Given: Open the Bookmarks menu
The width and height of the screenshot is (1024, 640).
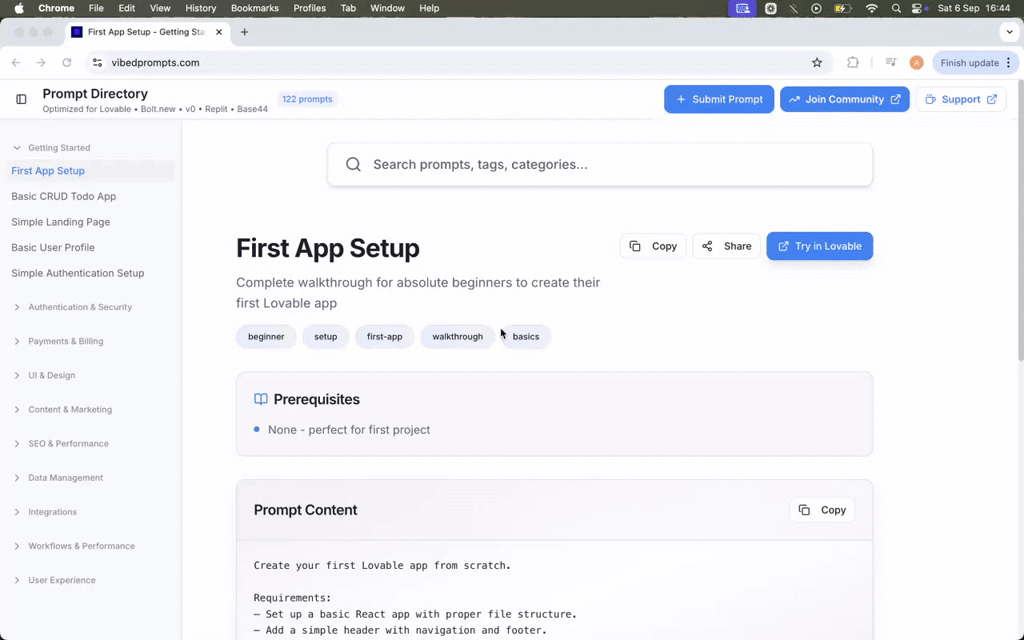Looking at the screenshot, I should point(255,8).
